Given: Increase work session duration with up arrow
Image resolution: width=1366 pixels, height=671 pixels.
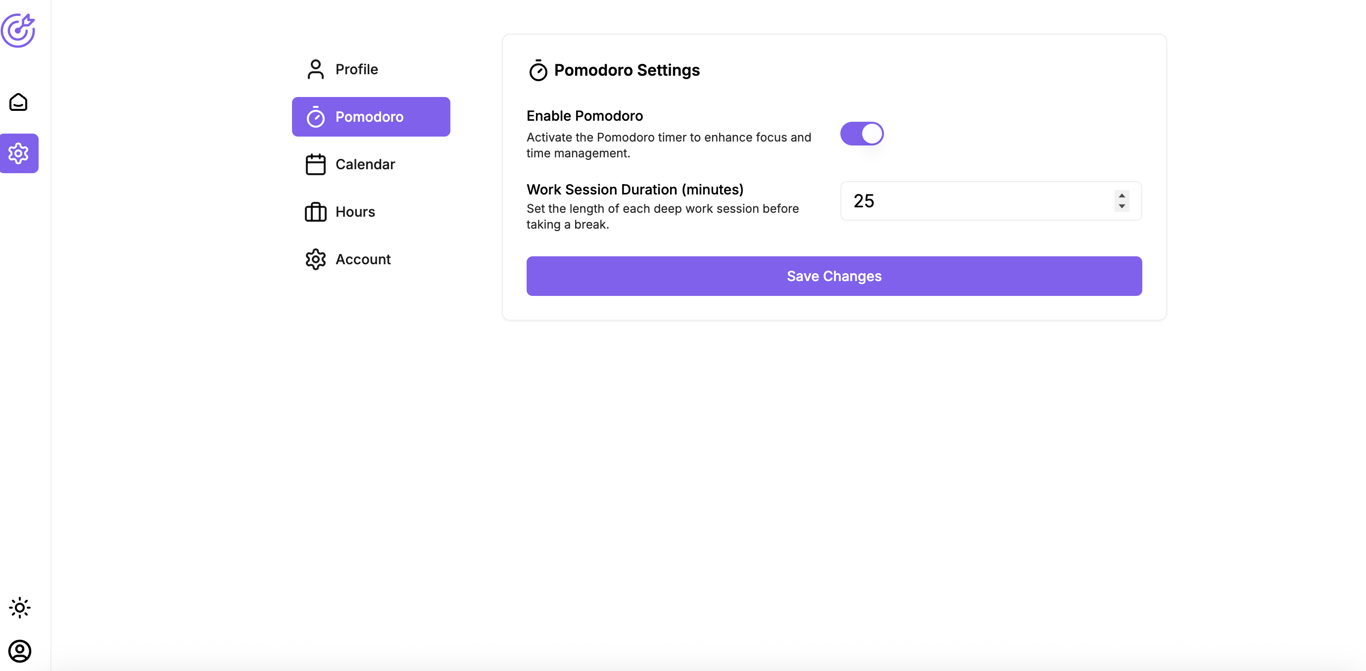Looking at the screenshot, I should (x=1122, y=196).
